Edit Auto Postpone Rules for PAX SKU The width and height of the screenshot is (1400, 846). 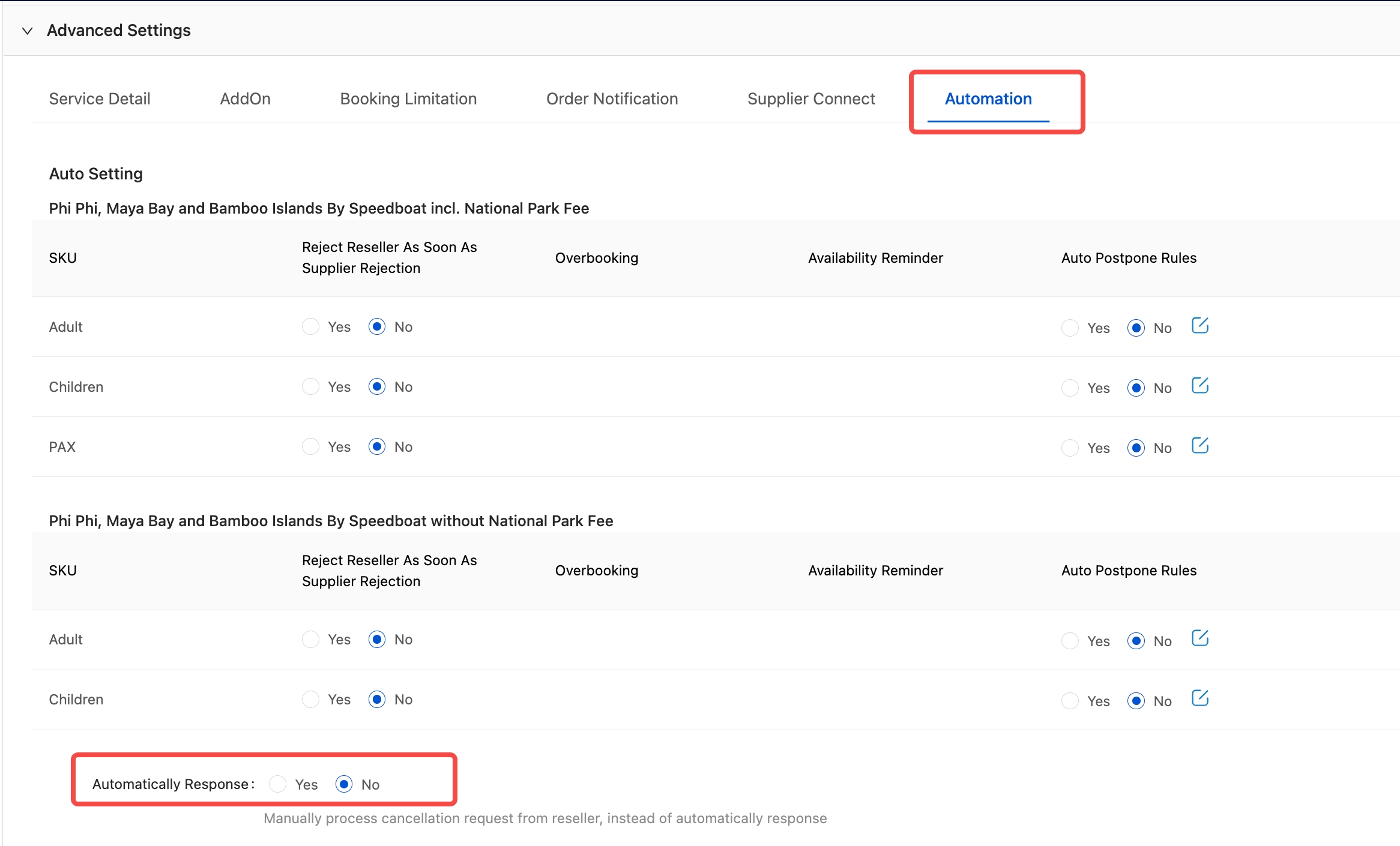coord(1199,446)
